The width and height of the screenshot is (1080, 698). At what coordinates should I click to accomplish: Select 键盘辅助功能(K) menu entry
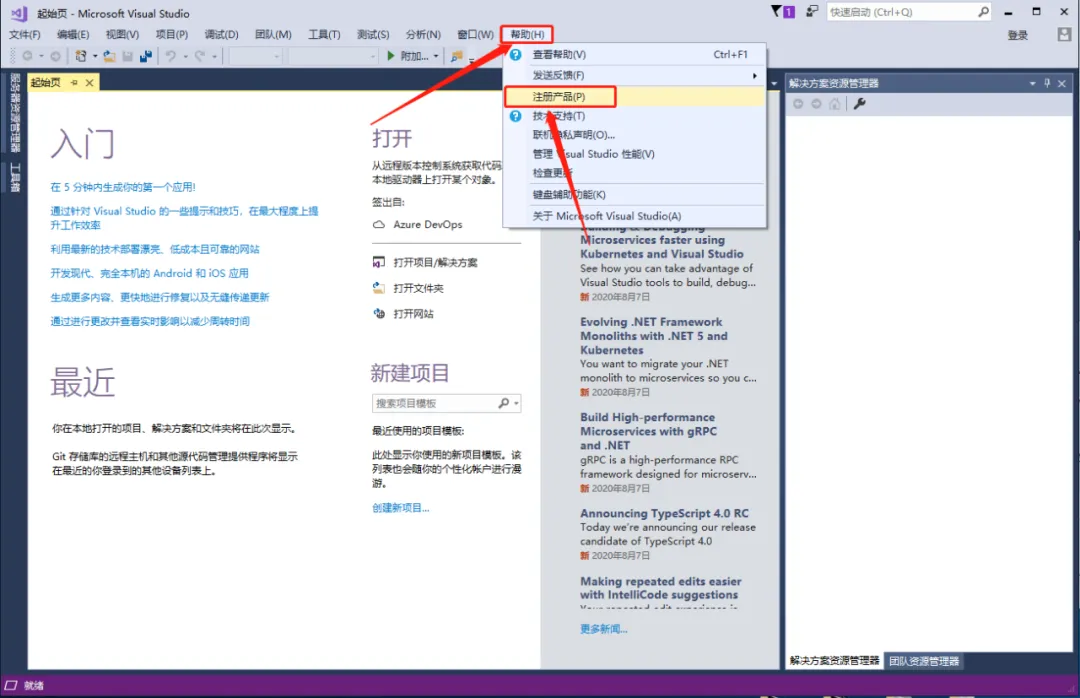pyautogui.click(x=635, y=194)
